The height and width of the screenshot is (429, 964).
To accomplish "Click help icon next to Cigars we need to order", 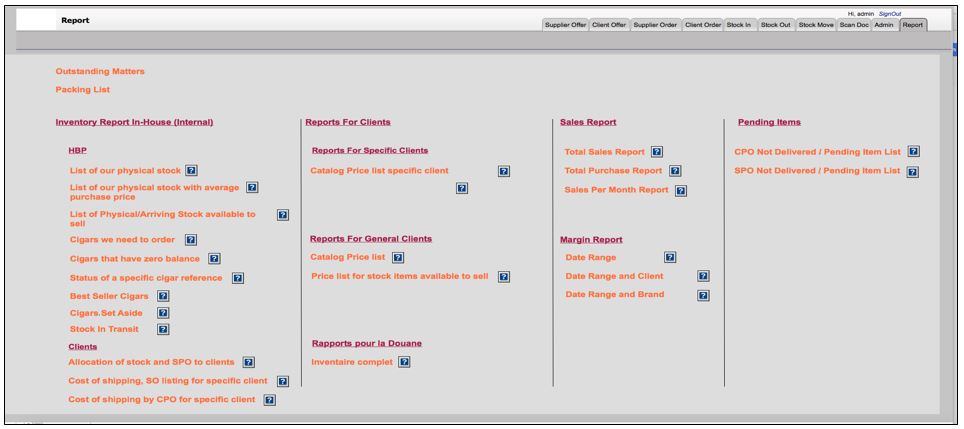I will click(x=191, y=240).
